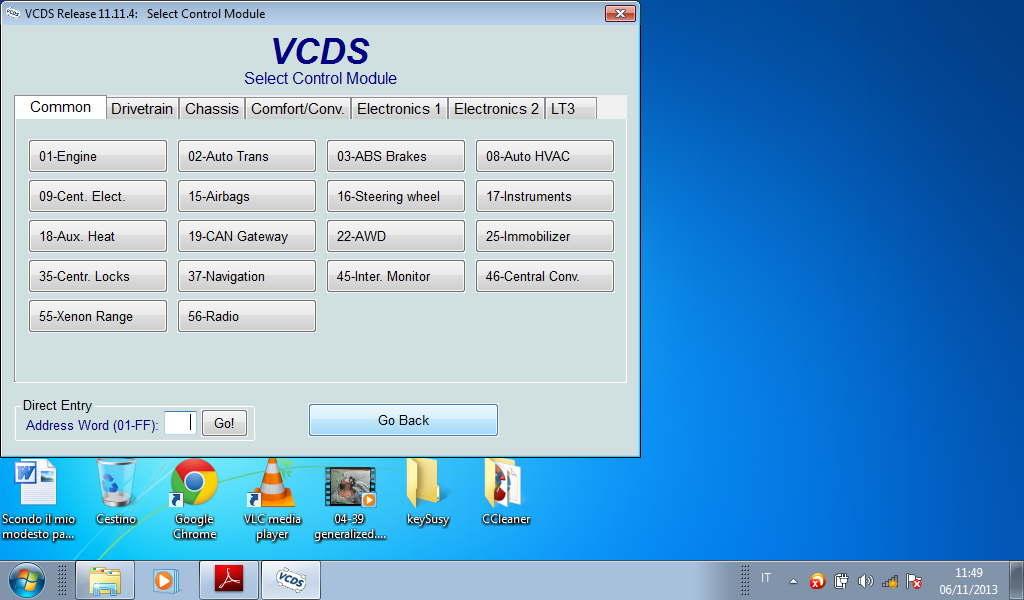Select the 04-39 generalized video file

coord(350,503)
